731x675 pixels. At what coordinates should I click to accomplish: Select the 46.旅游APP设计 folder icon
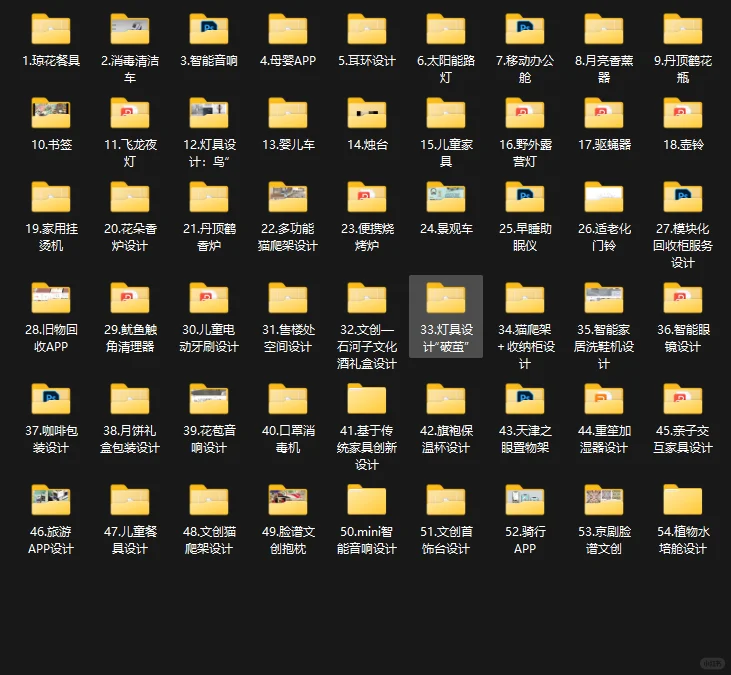(51, 500)
